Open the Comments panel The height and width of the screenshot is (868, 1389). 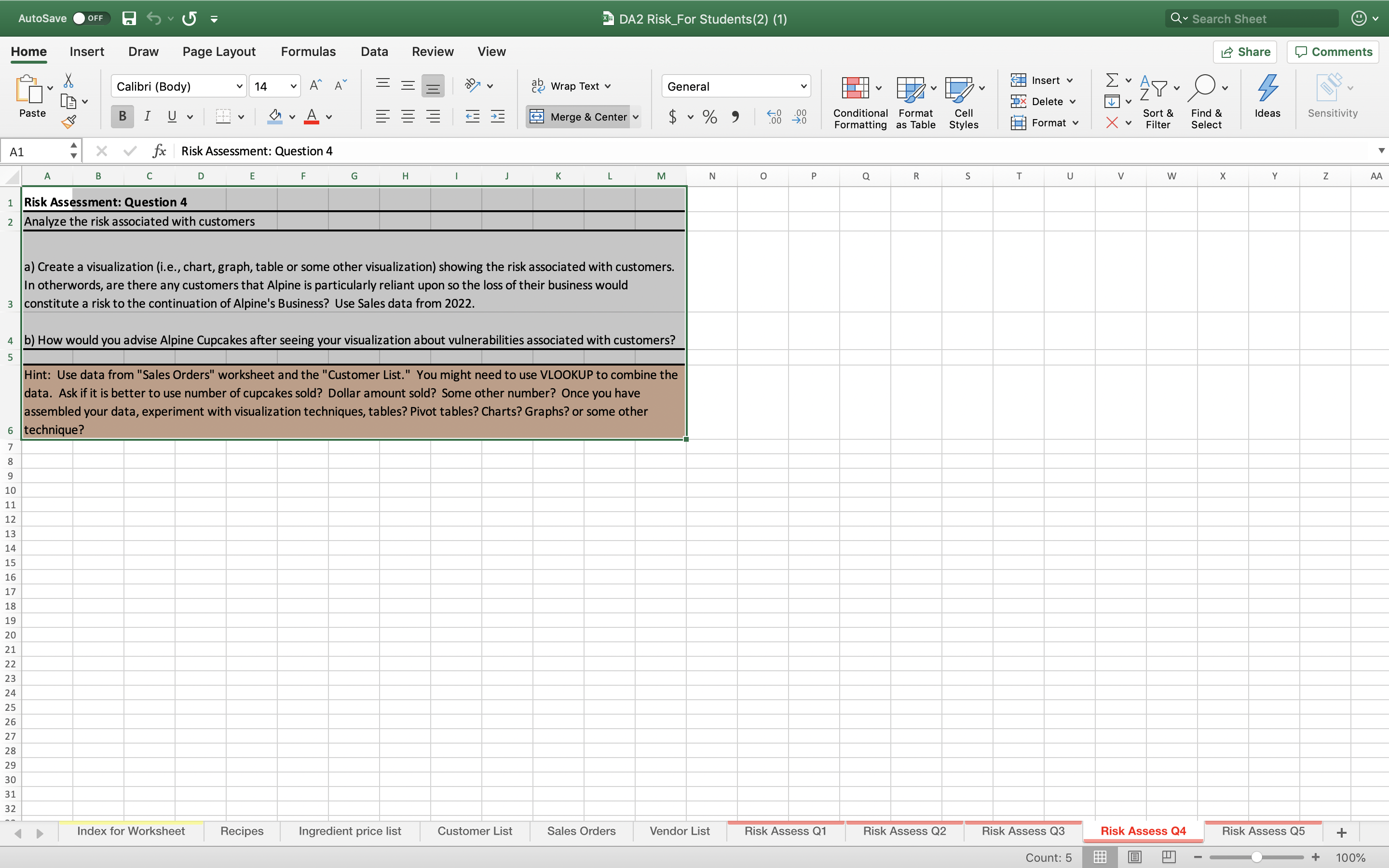tap(1333, 52)
